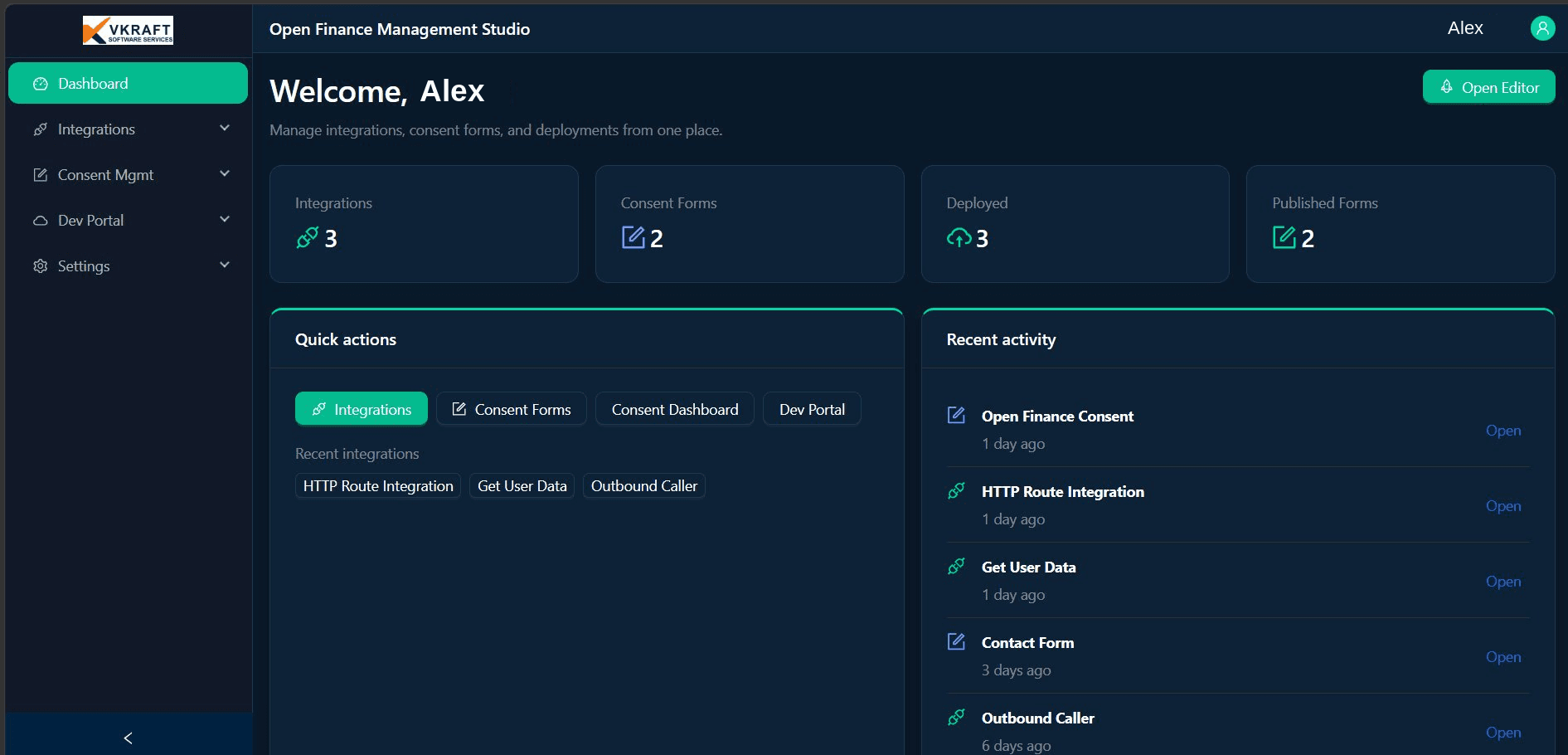Viewport: 1568px width, 755px height.
Task: Expand the Consent Mgmt sidebar chevron
Action: pyautogui.click(x=225, y=174)
